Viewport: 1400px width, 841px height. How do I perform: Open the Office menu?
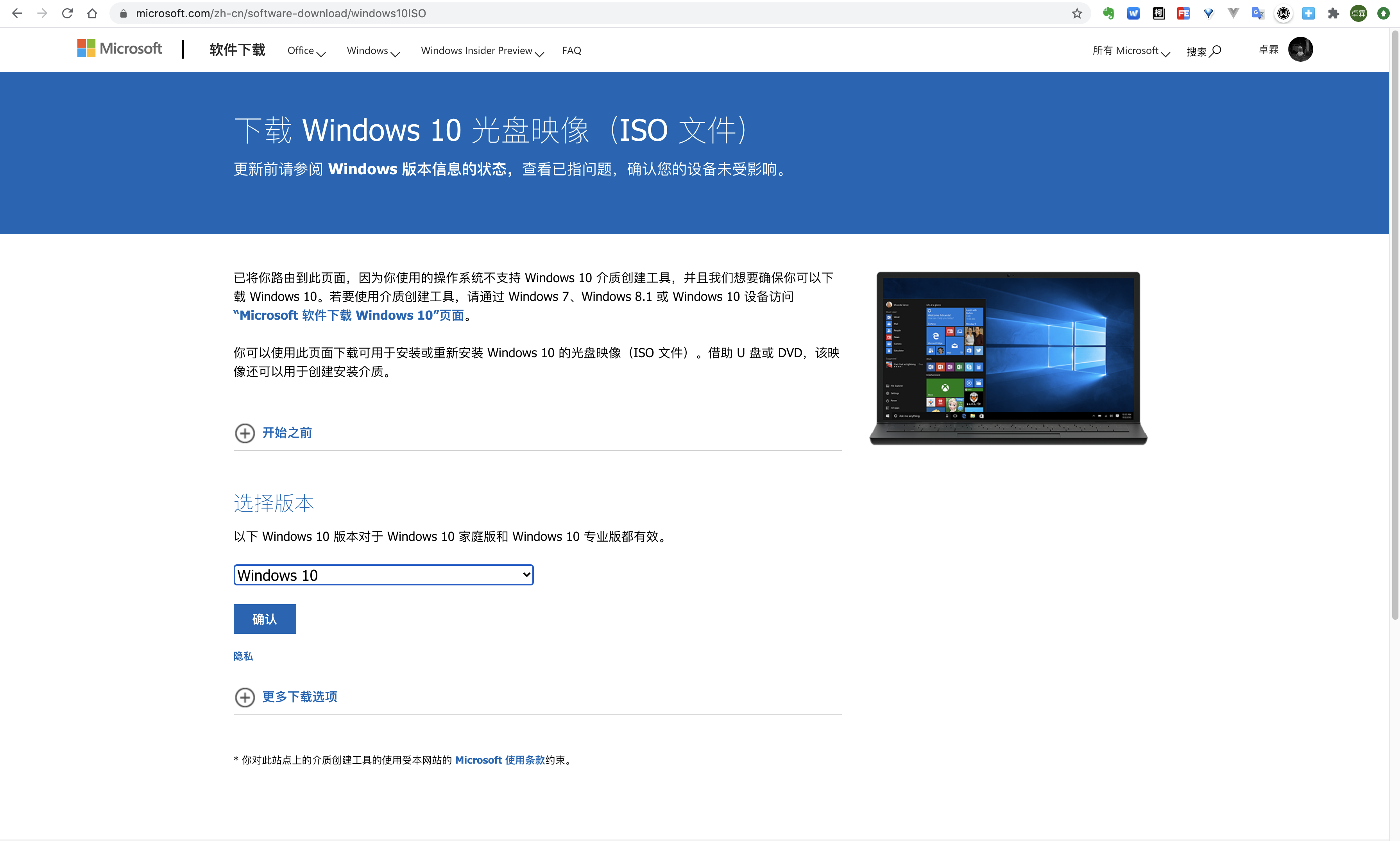(306, 50)
